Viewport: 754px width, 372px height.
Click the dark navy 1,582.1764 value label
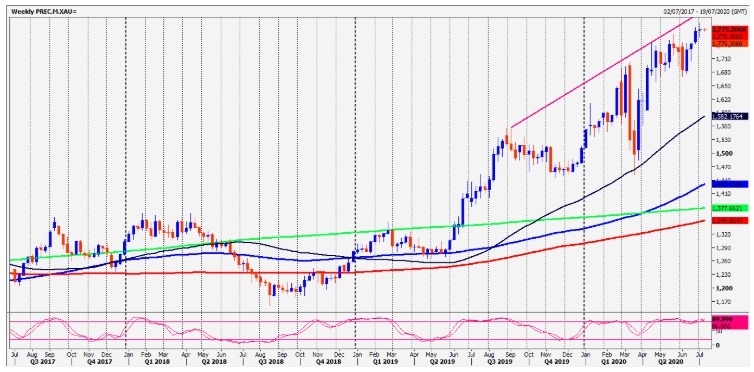[729, 116]
